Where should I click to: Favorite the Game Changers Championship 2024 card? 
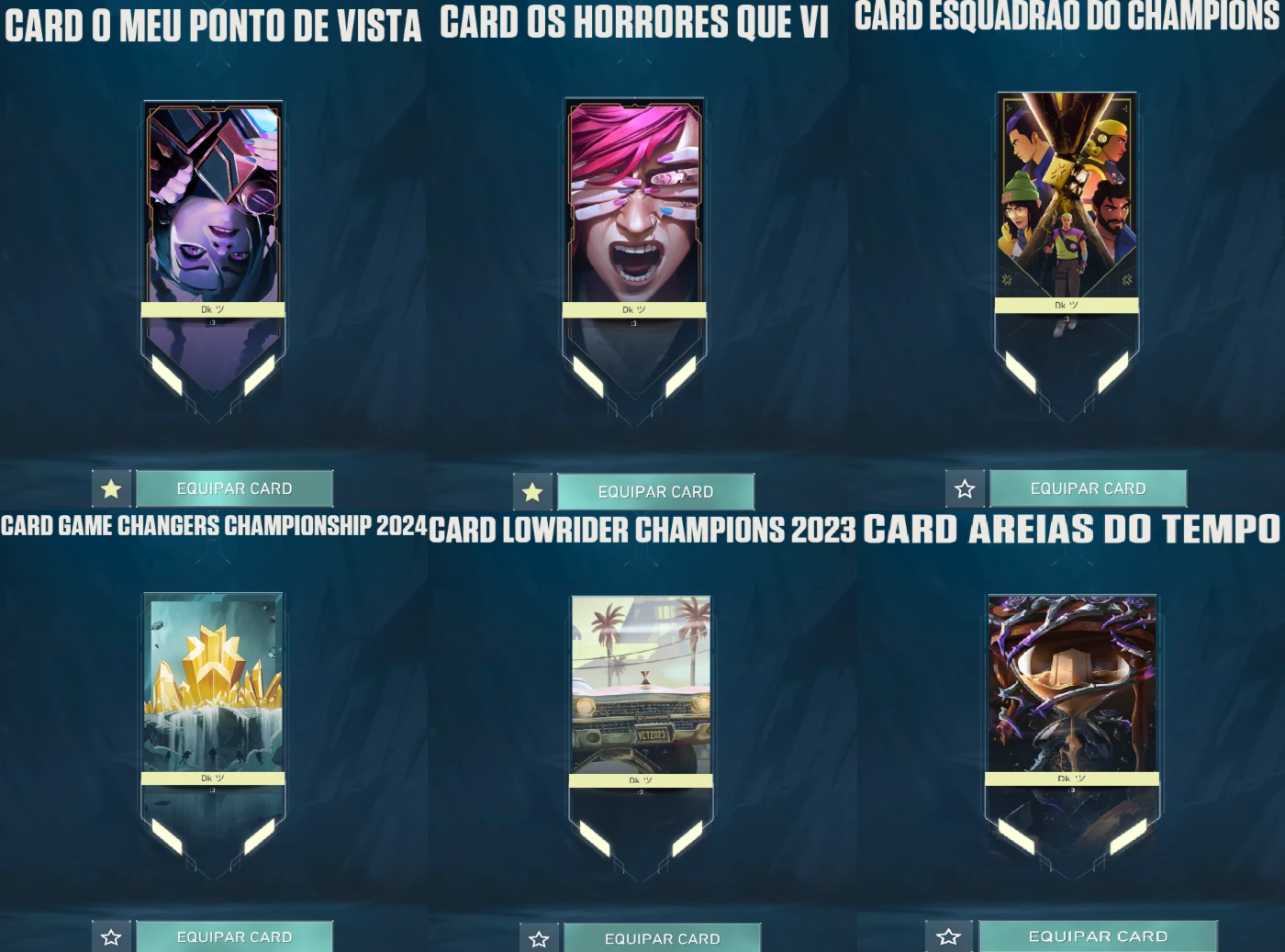pyautogui.click(x=111, y=937)
